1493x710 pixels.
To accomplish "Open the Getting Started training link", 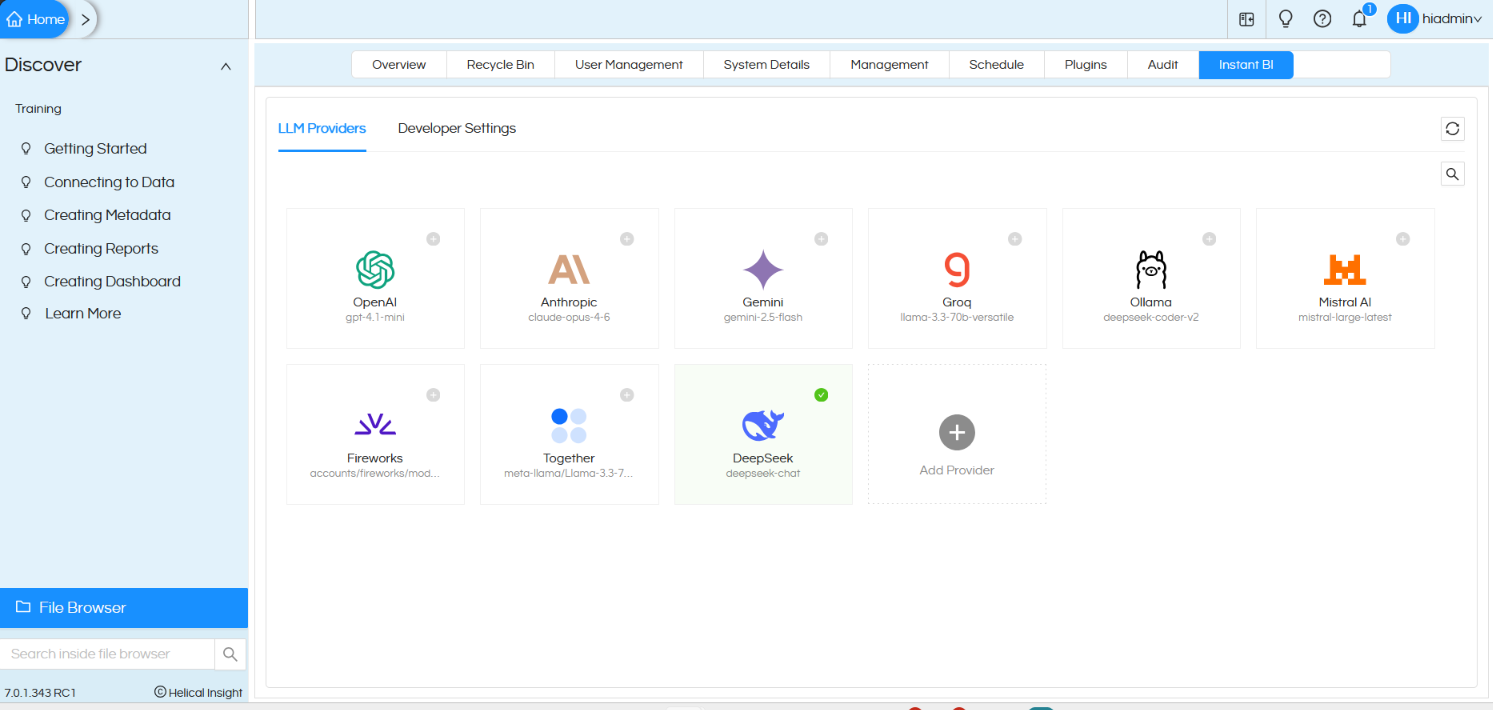I will tap(95, 149).
